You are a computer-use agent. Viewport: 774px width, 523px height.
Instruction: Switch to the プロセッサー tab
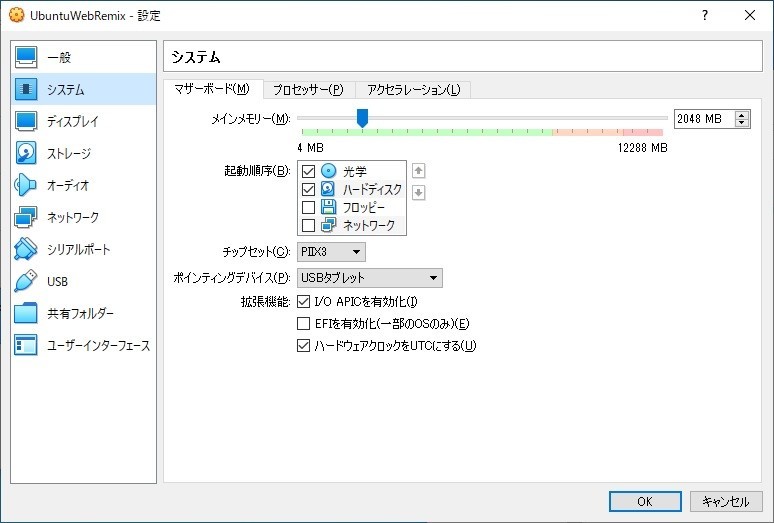[x=309, y=90]
